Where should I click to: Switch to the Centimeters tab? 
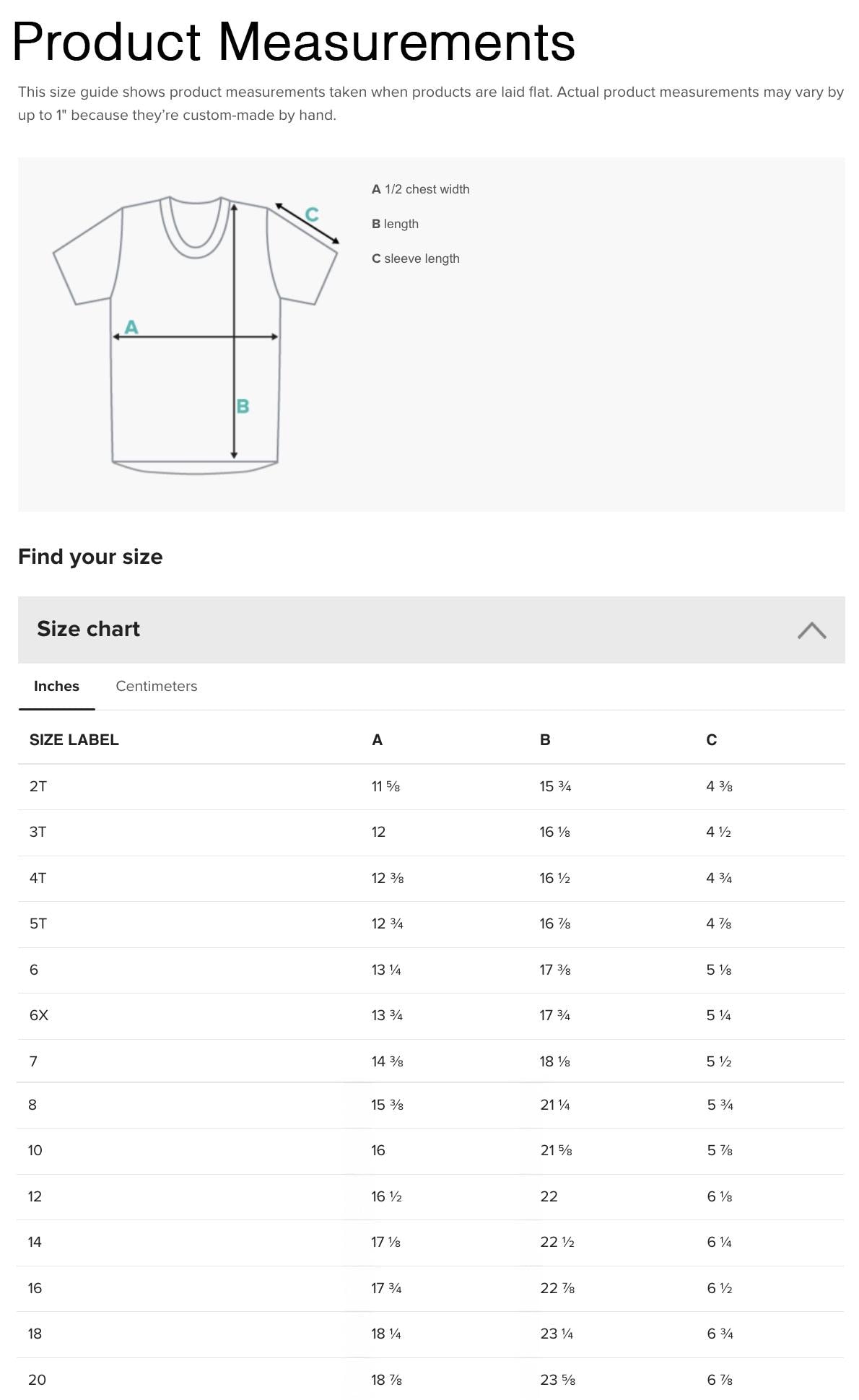pyautogui.click(x=156, y=687)
